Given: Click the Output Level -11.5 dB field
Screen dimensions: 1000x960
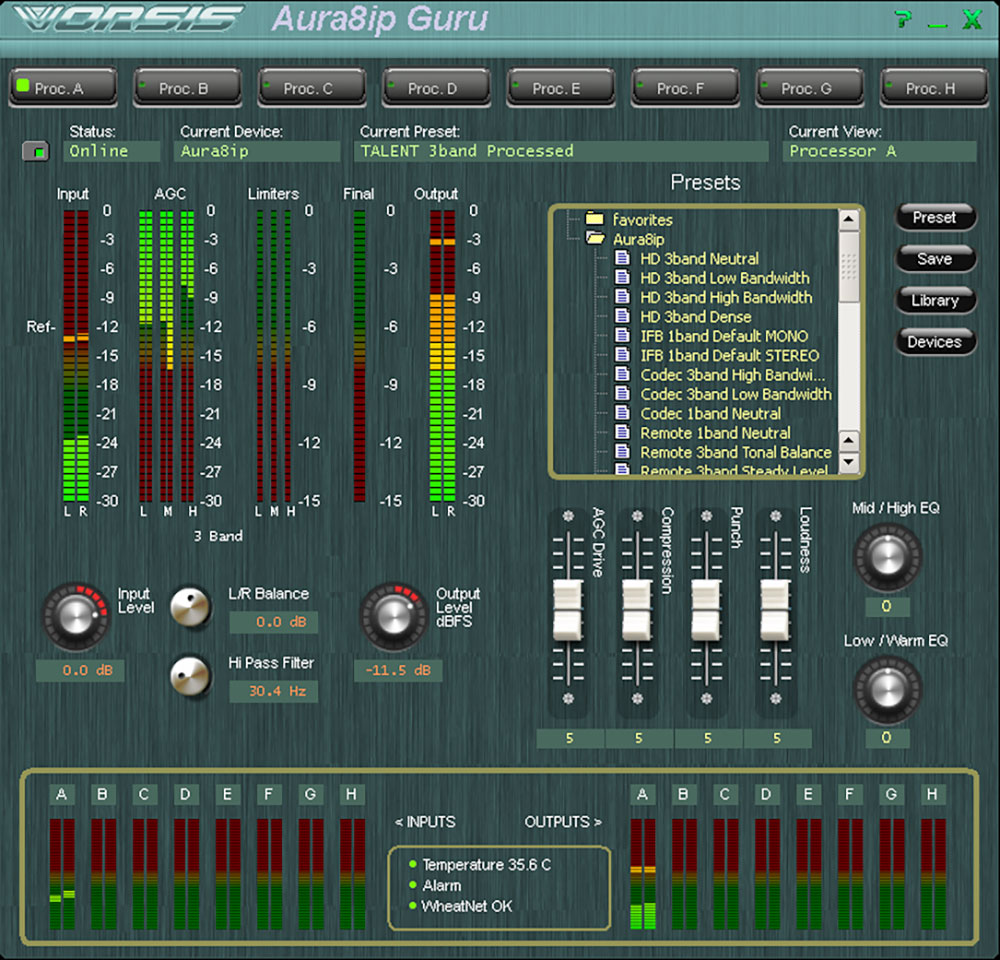Looking at the screenshot, I should pyautogui.click(x=398, y=670).
